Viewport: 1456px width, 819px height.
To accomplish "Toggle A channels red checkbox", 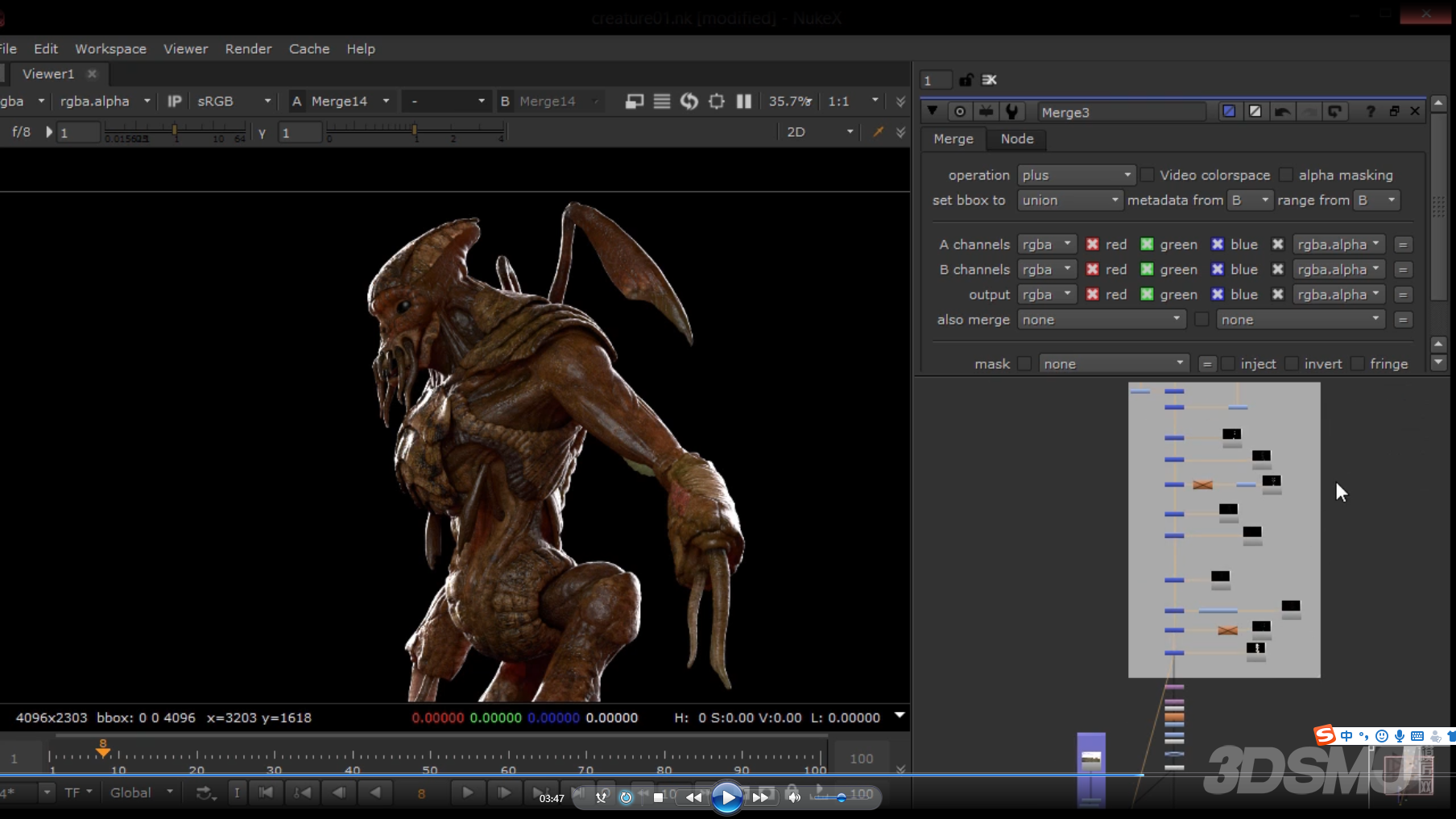I will tap(1093, 244).
